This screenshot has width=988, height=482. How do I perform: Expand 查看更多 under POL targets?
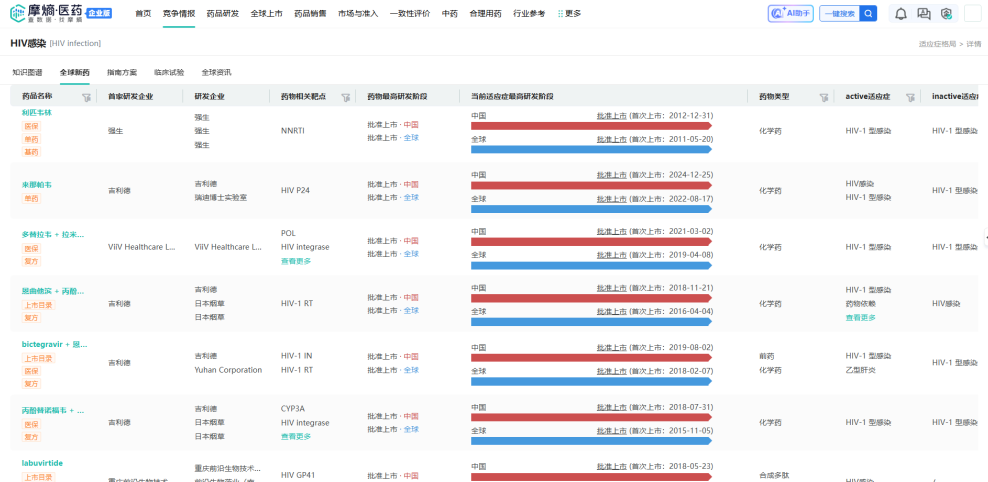coord(296,261)
